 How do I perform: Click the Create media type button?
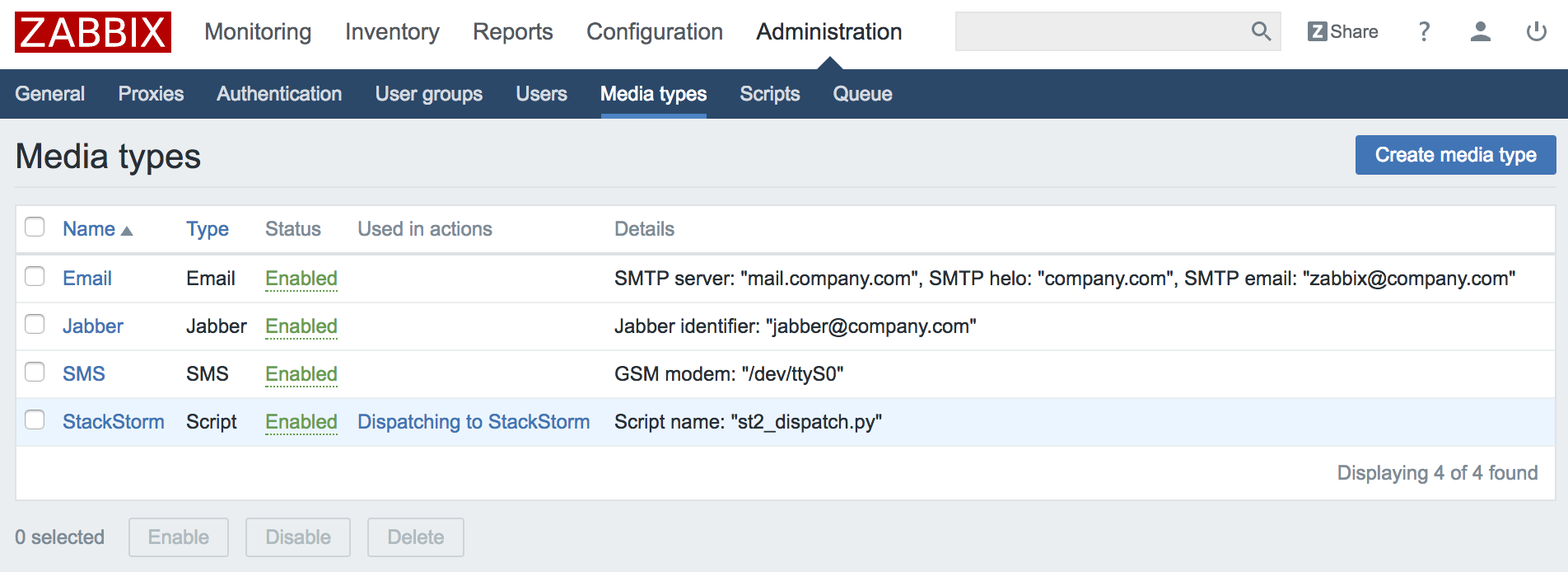[1455, 155]
